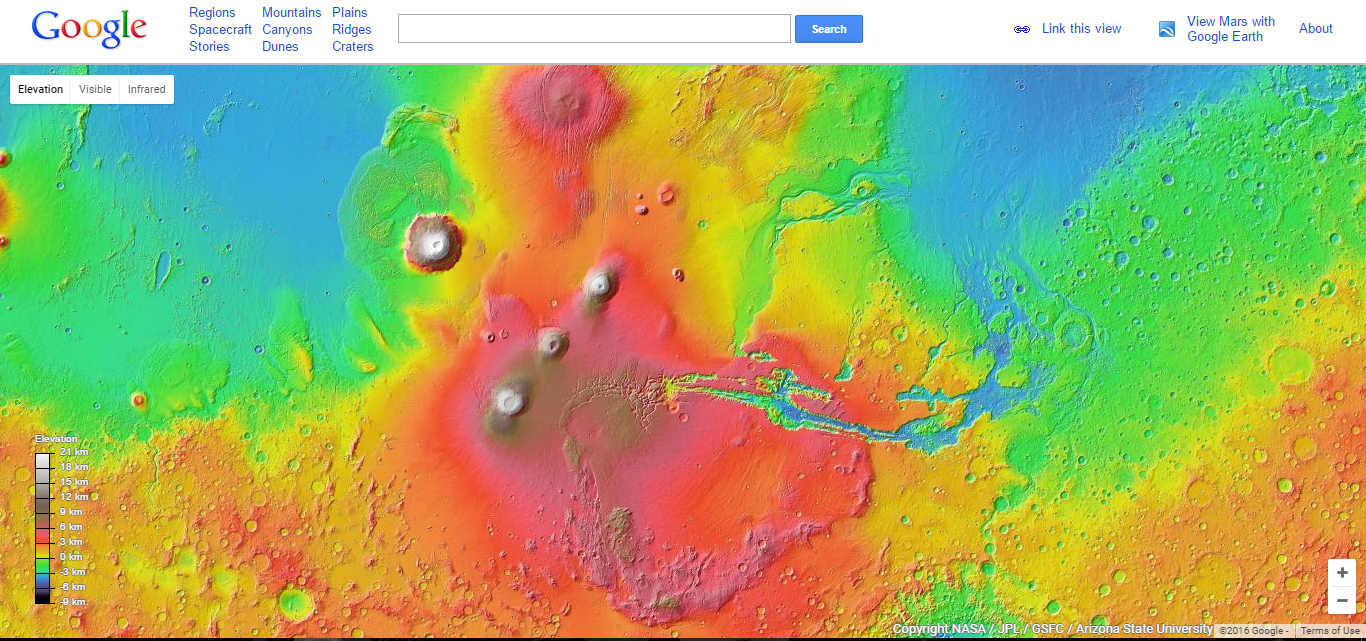Viewport: 1366px width, 641px height.
Task: Open the Stories category link
Action: tap(209, 47)
